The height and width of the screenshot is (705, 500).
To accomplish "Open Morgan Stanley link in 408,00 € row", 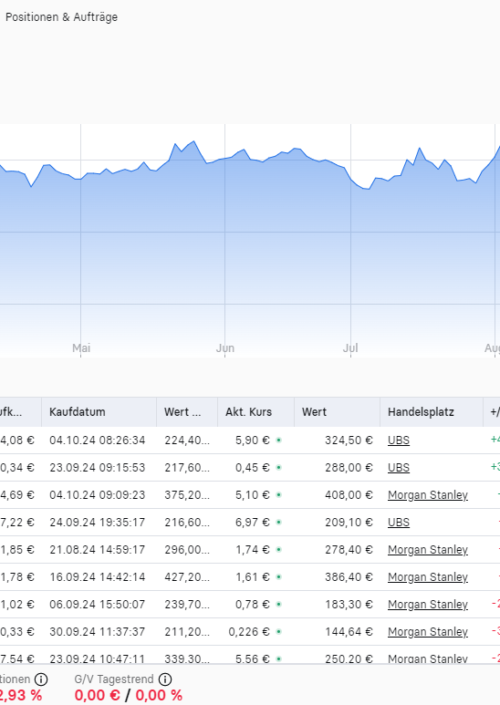I will pyautogui.click(x=428, y=495).
